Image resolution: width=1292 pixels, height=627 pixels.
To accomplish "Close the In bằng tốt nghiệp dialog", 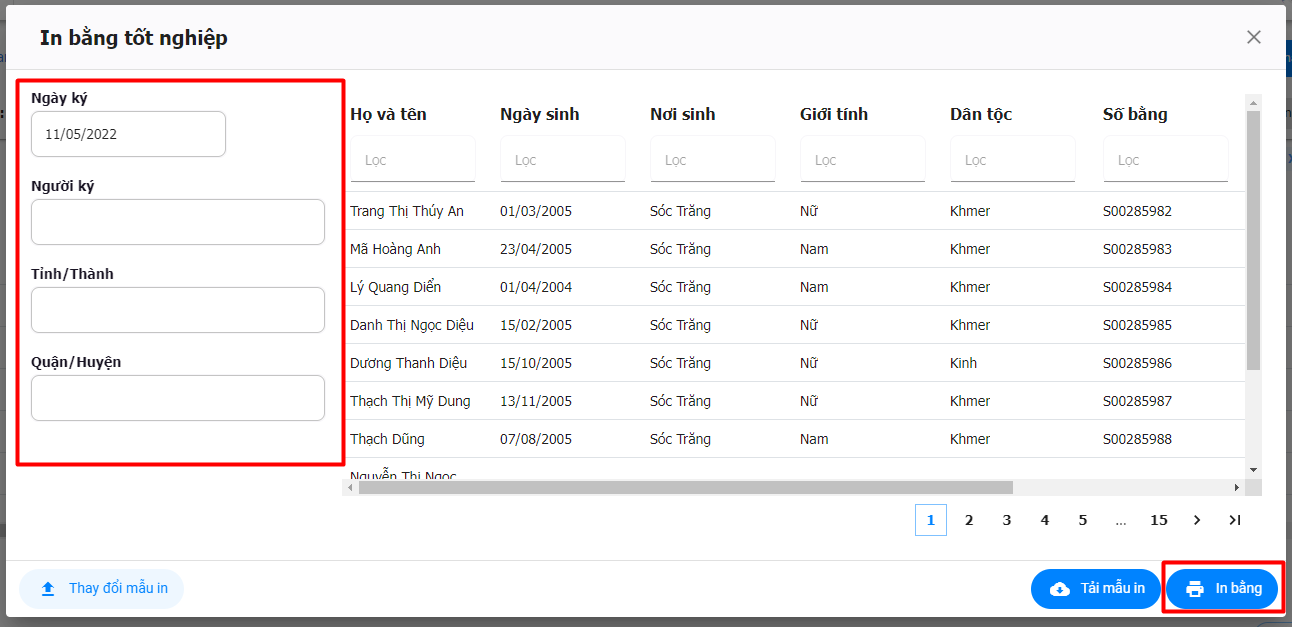I will 1253,37.
